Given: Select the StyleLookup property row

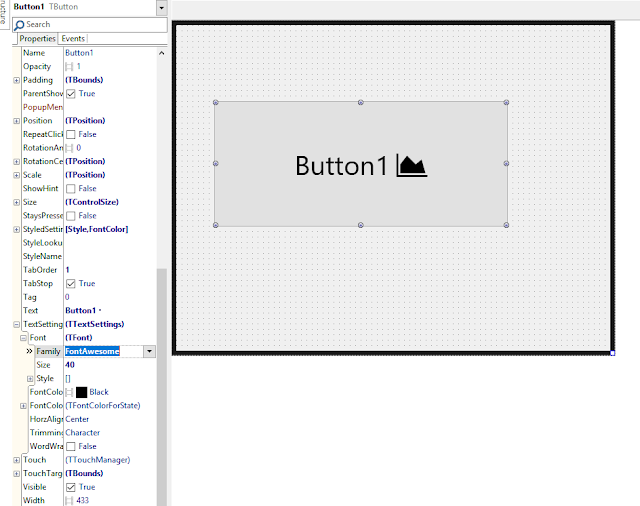Looking at the screenshot, I should [89, 243].
